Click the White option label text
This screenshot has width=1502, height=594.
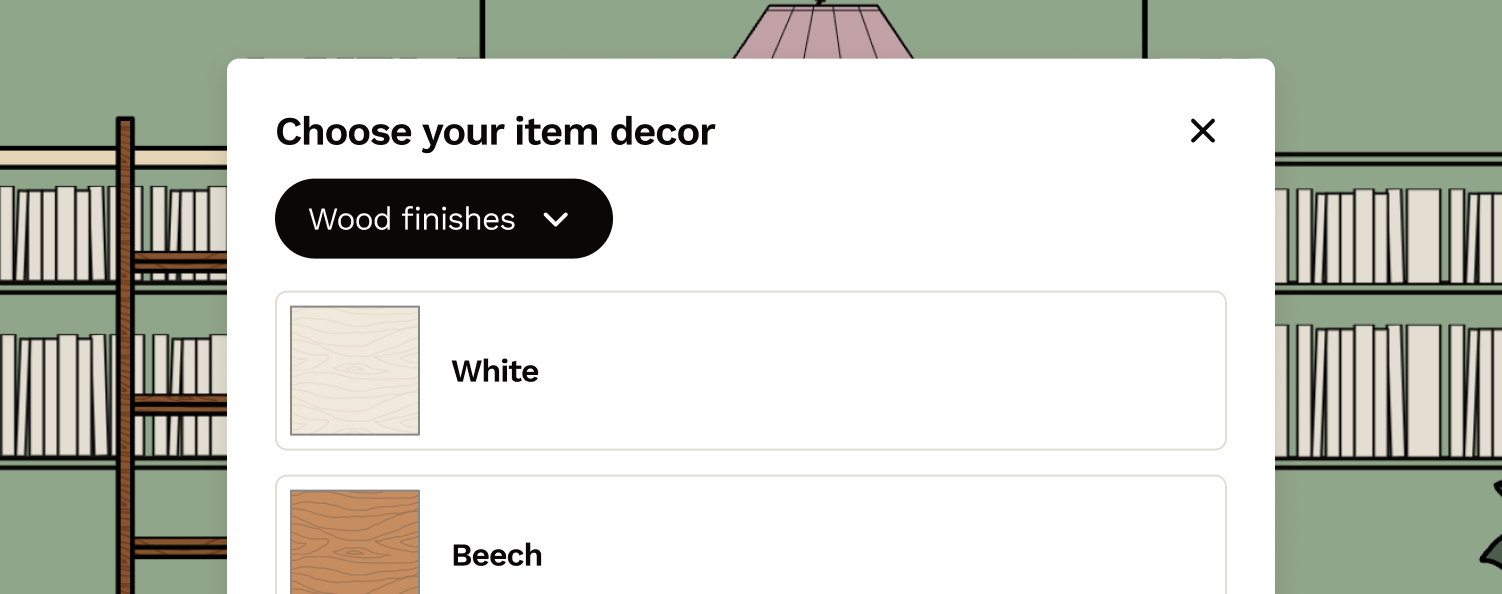pos(494,371)
